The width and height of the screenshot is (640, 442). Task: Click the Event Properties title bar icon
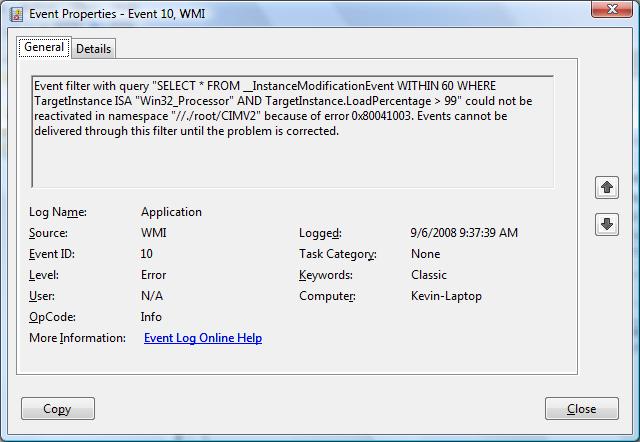pos(17,14)
